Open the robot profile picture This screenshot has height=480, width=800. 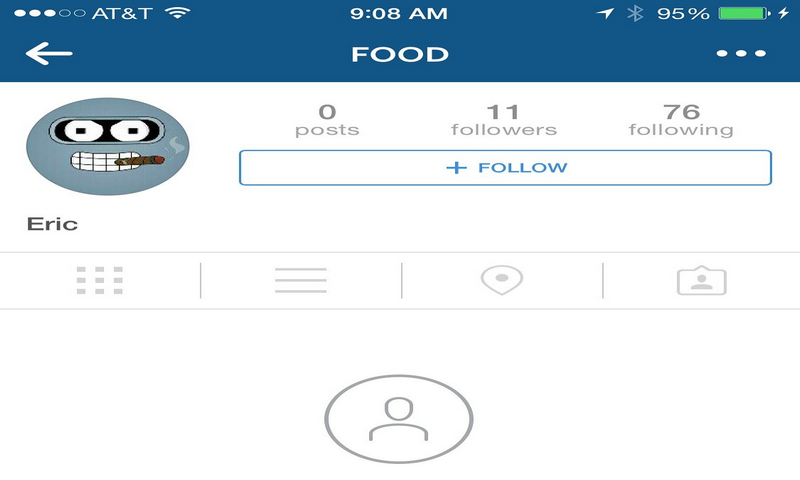(x=108, y=146)
